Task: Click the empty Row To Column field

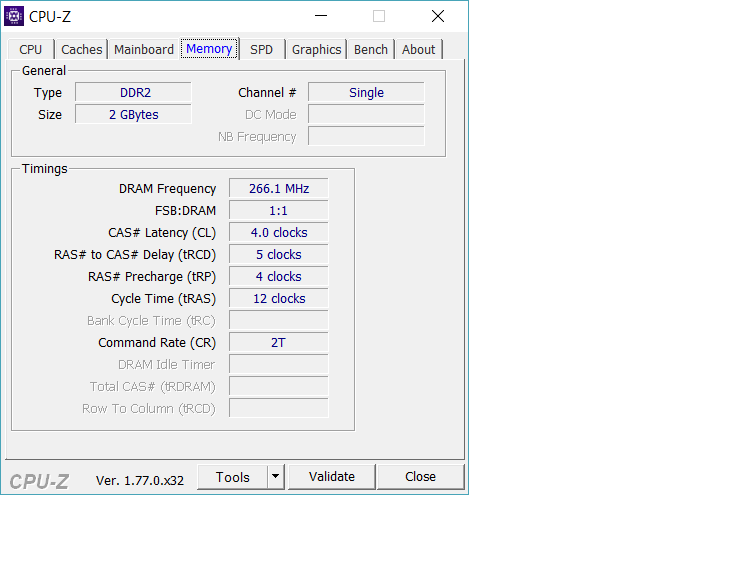Action: [279, 408]
